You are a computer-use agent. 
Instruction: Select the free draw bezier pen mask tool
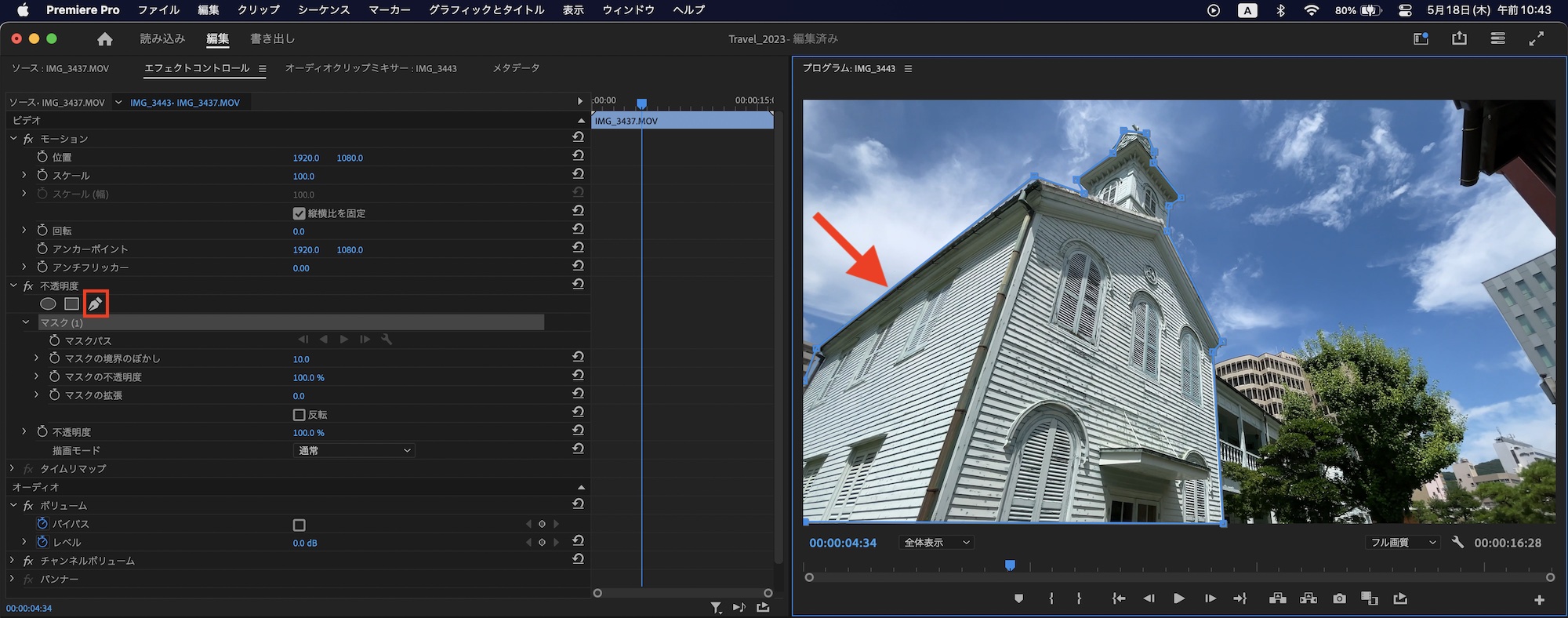click(x=95, y=304)
